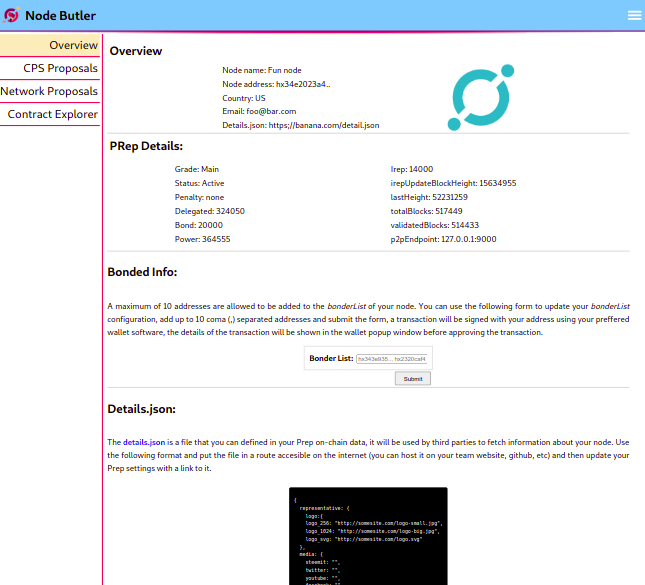
Task: Click the Overview section heading
Action: pyautogui.click(x=135, y=51)
